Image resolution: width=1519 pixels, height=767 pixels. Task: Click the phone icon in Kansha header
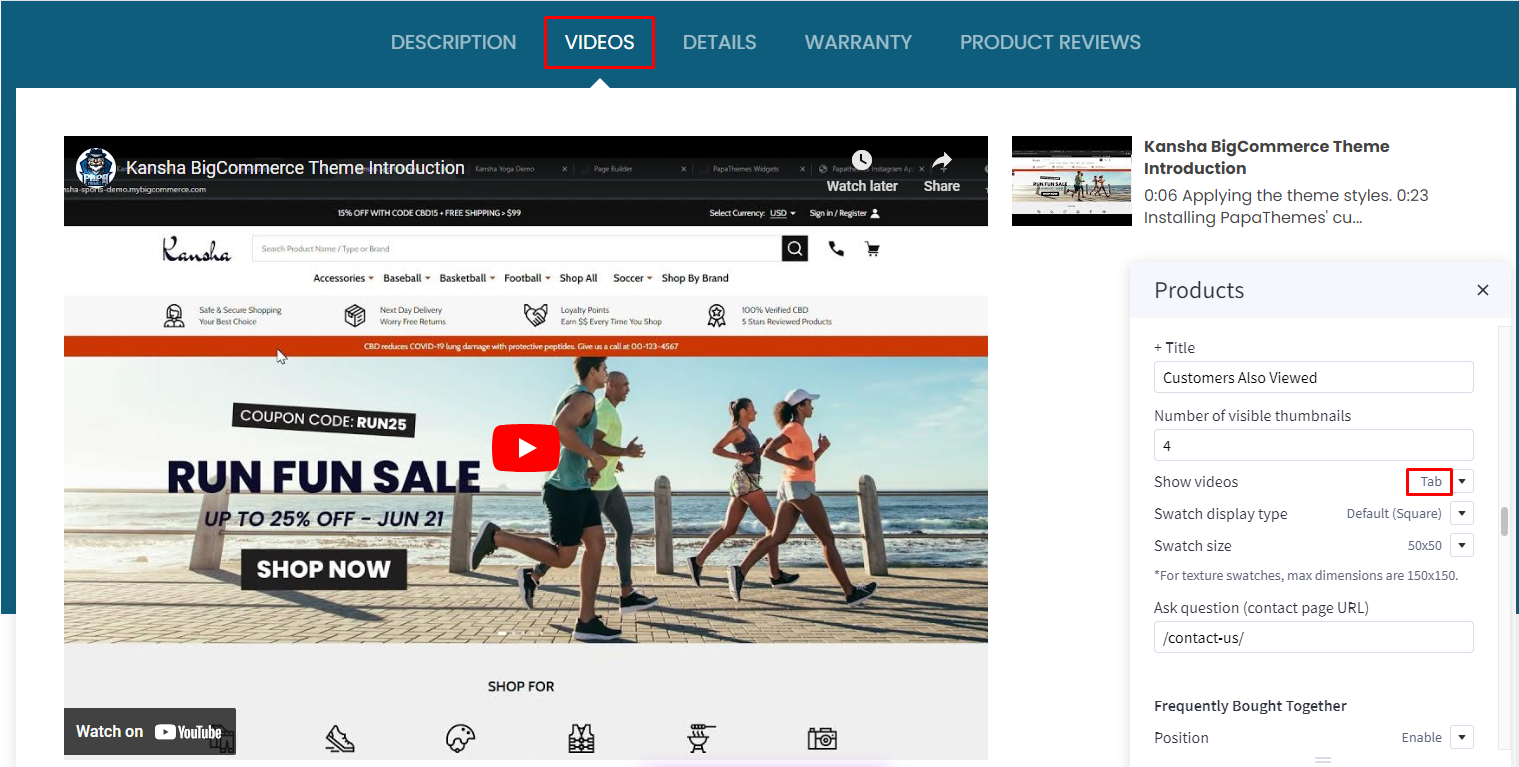(x=836, y=249)
